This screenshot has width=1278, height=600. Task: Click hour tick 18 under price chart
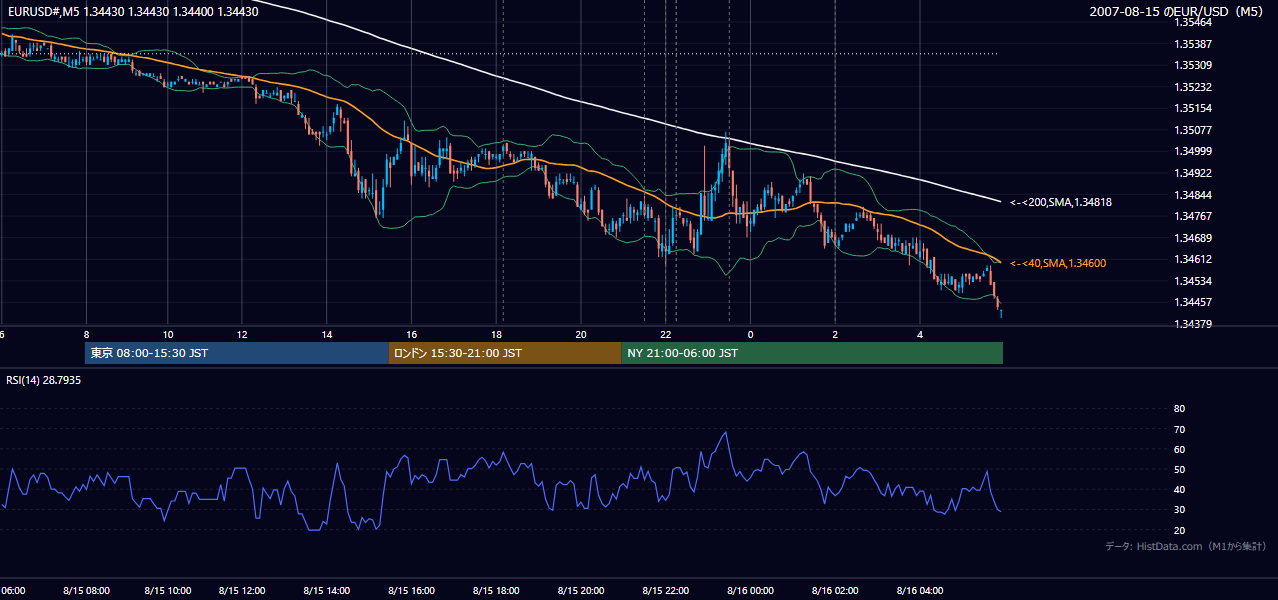497,333
